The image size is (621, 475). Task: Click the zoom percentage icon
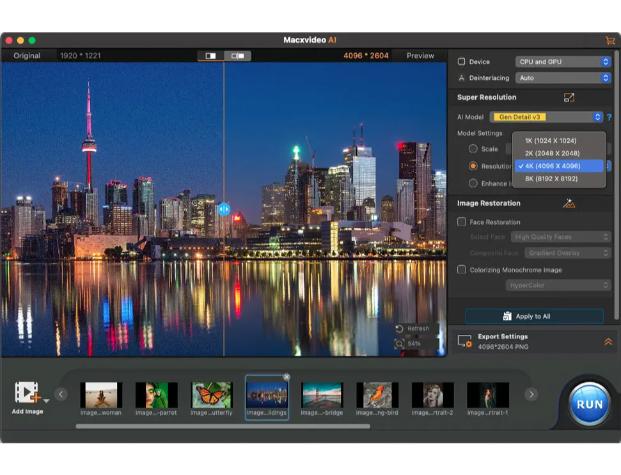coord(399,343)
